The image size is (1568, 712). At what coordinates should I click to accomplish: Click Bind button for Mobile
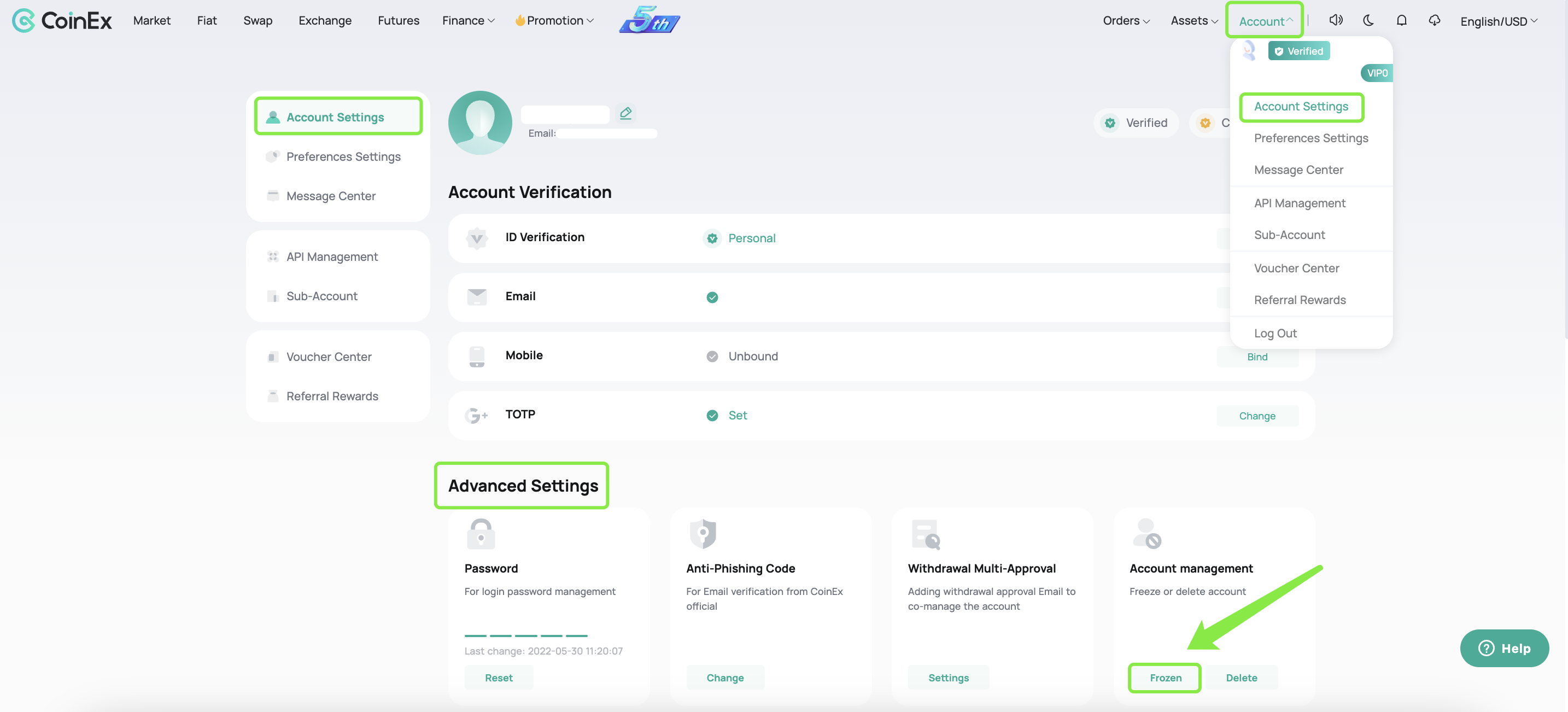coord(1257,357)
